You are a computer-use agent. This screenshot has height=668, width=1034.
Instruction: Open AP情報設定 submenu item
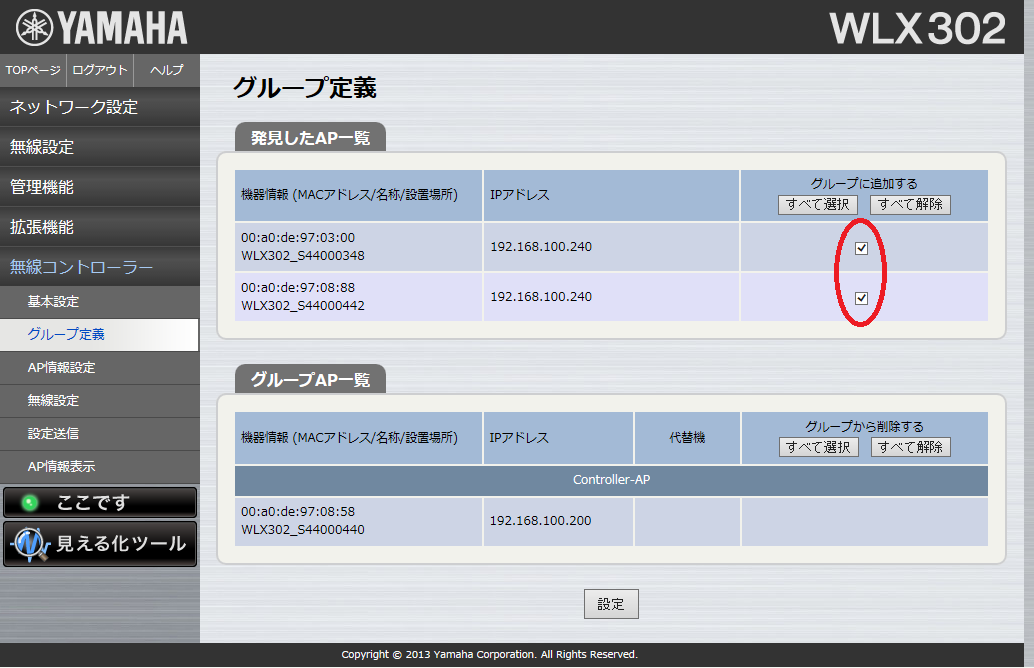tap(99, 368)
